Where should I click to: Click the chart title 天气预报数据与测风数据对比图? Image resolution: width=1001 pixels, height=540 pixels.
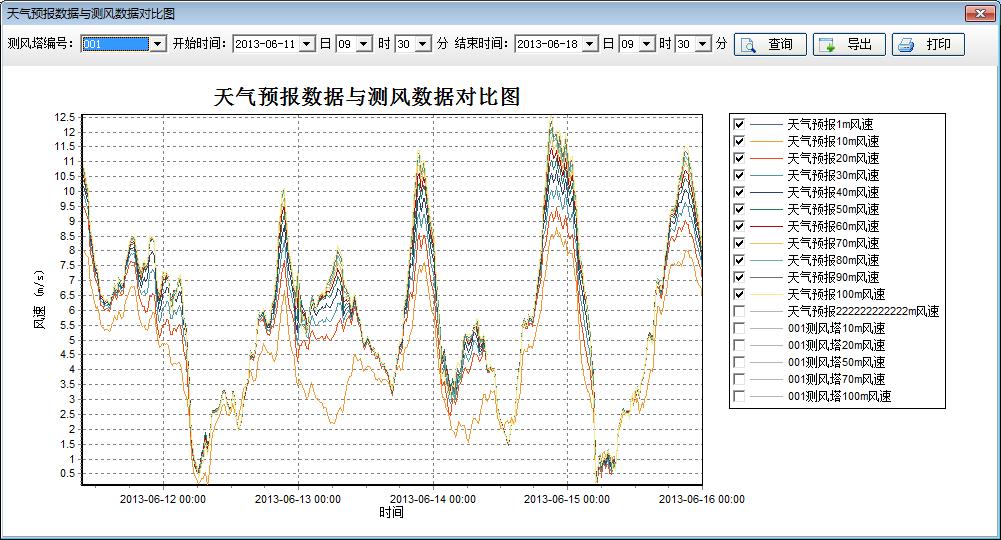click(x=367, y=97)
